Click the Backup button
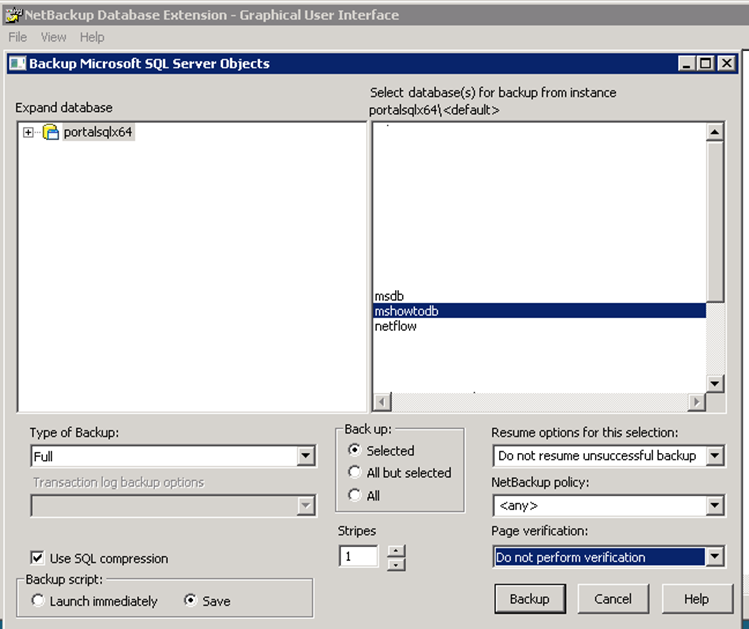 (529, 599)
